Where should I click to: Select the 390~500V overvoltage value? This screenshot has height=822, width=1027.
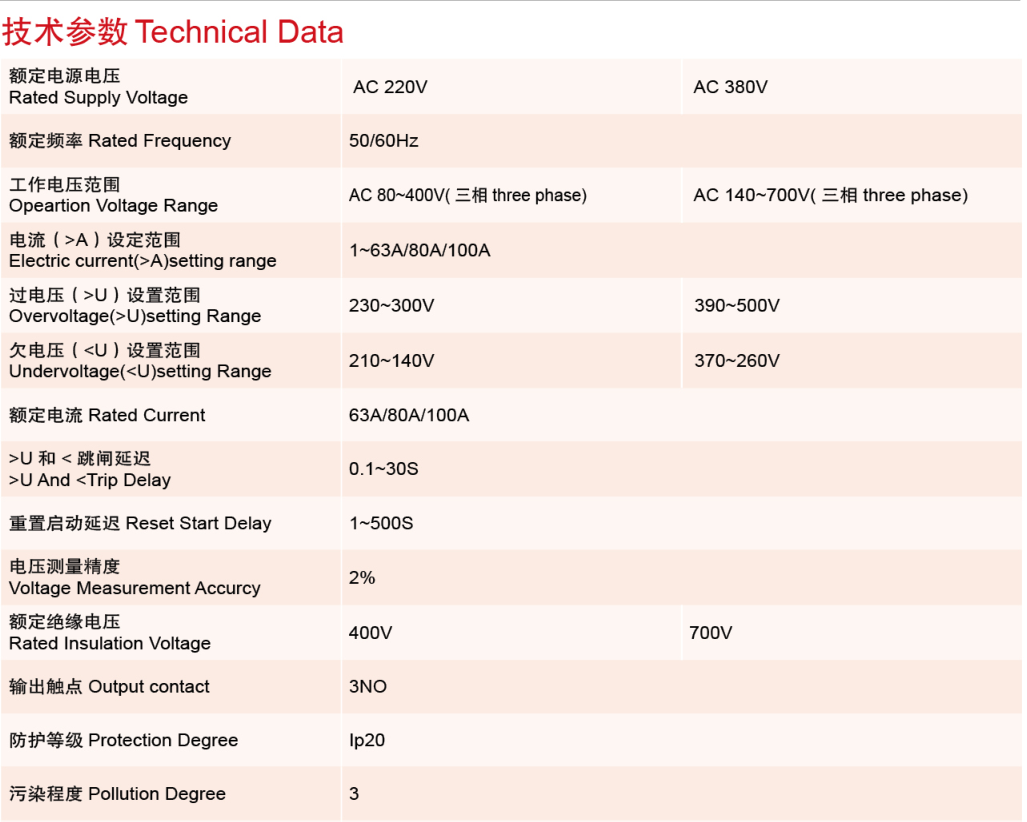[737, 305]
